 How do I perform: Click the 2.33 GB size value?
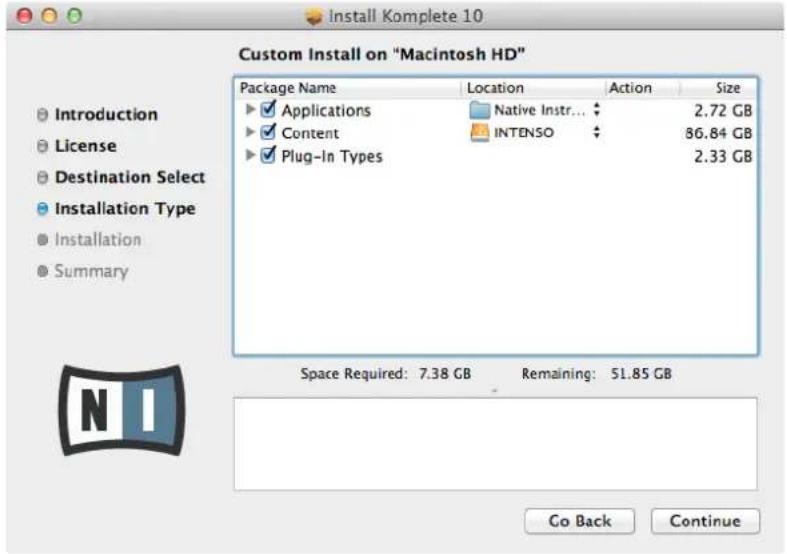(x=723, y=157)
